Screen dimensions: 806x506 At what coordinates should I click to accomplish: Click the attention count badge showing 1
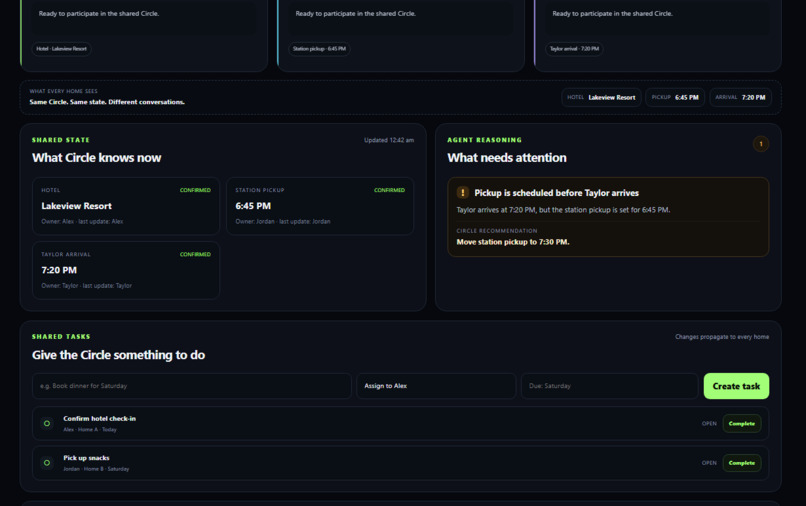point(761,144)
